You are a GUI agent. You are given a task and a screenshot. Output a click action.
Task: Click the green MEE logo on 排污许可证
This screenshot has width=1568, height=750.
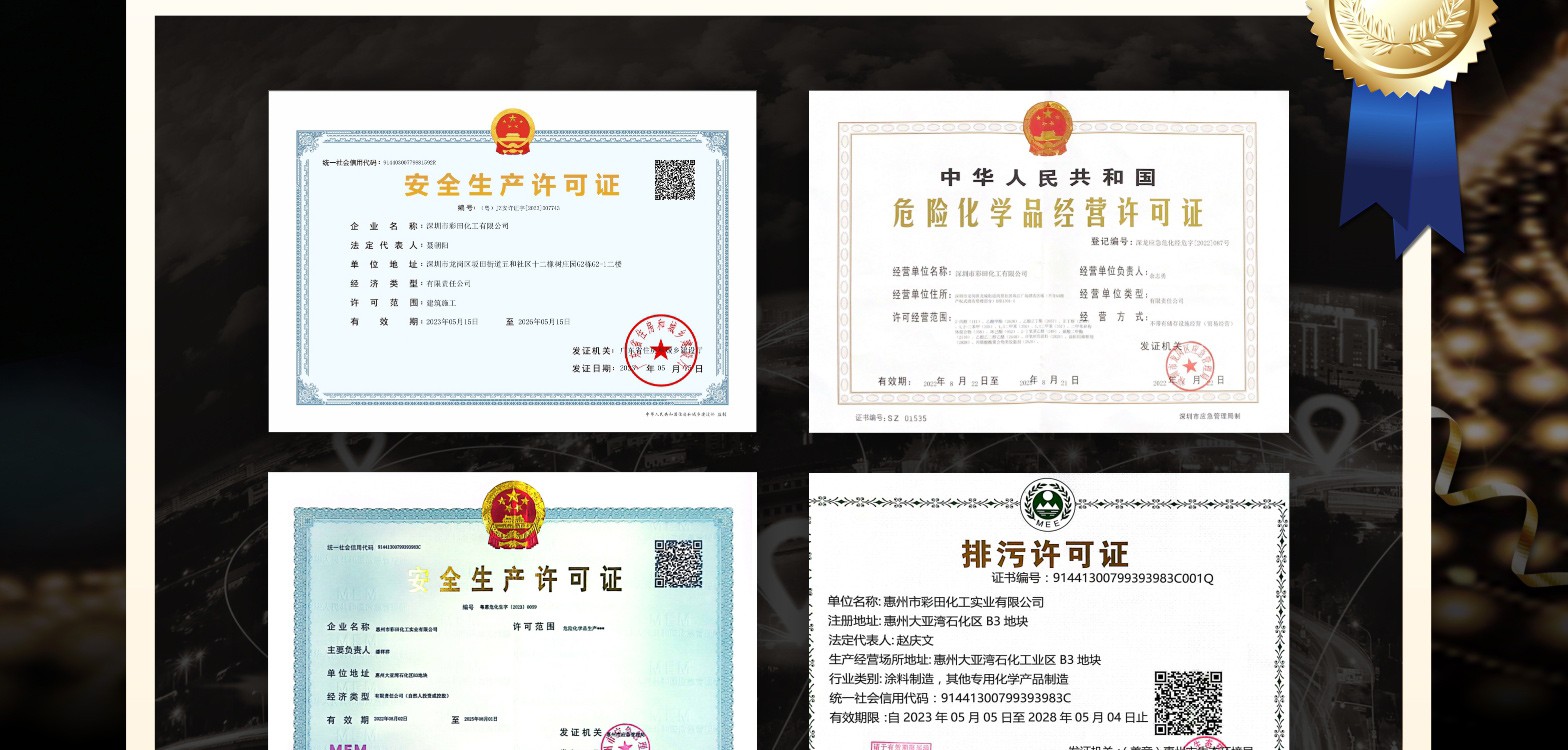pyautogui.click(x=1047, y=505)
